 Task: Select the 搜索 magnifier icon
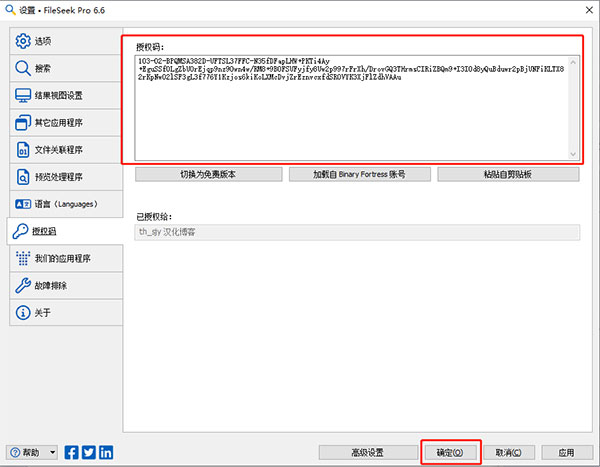[x=23, y=68]
